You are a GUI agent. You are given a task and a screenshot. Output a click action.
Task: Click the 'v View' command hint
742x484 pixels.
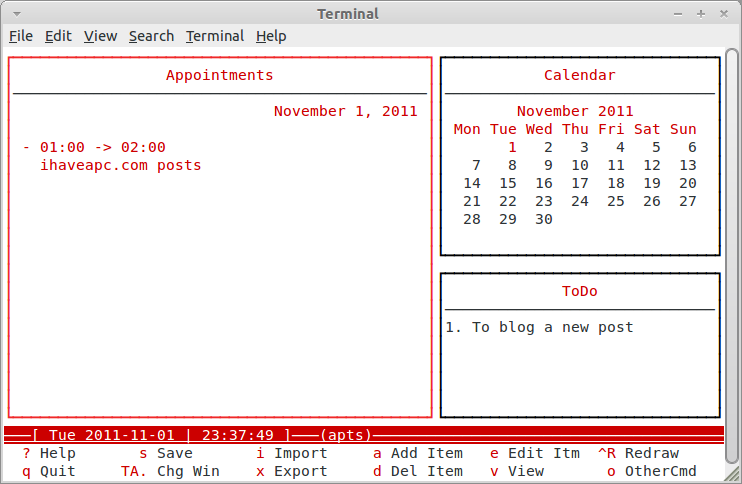[x=517, y=471]
